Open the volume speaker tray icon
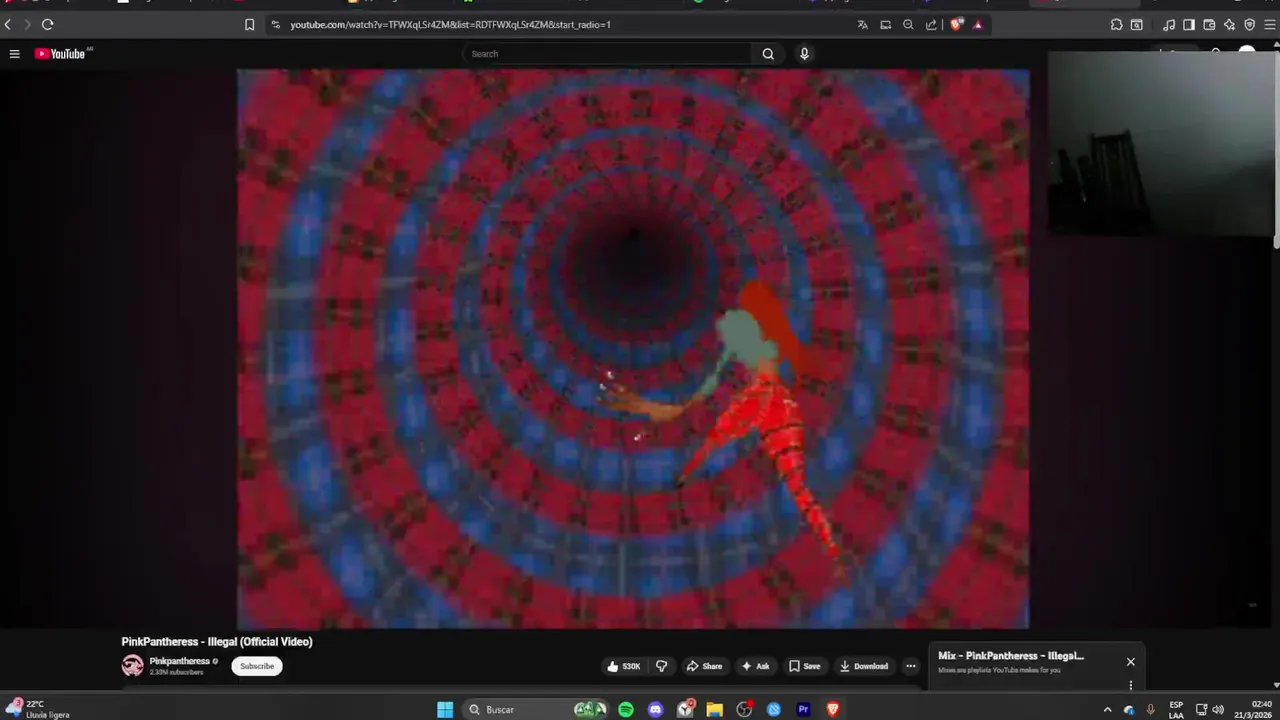Viewport: 1280px width, 720px height. tap(1218, 710)
